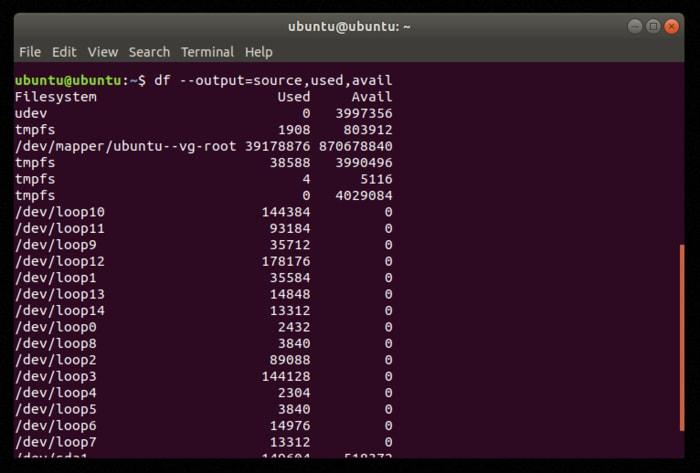700x473 pixels.
Task: Click the avail value 803912
Action: tap(368, 130)
